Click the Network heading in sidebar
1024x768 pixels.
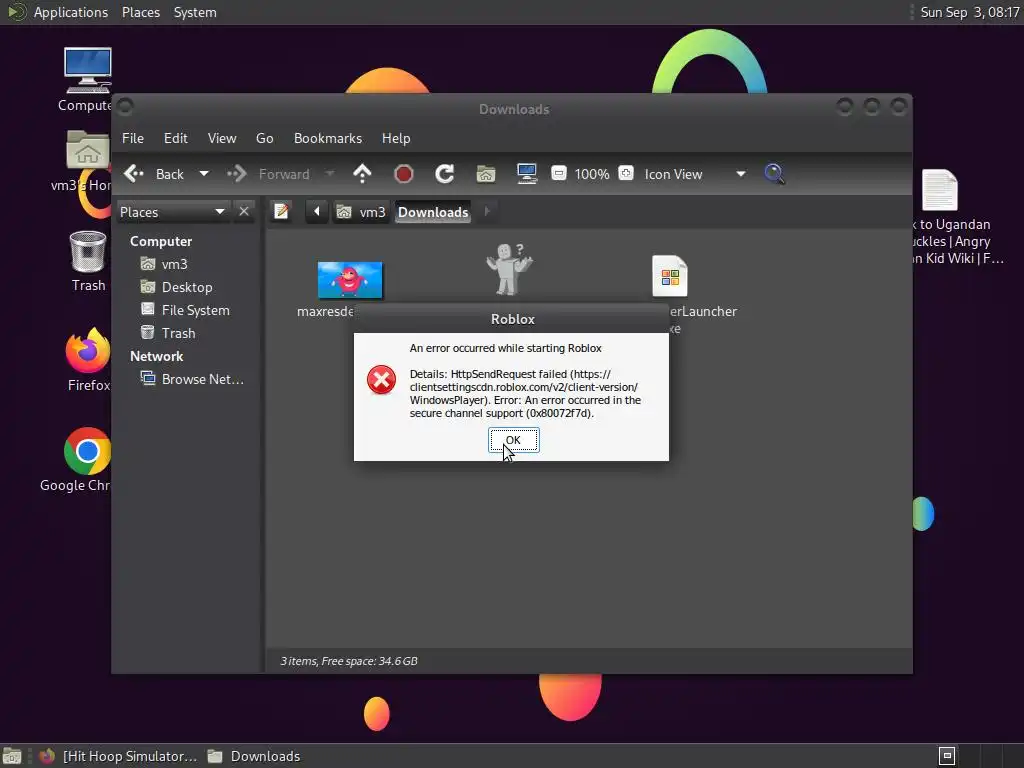click(x=156, y=357)
